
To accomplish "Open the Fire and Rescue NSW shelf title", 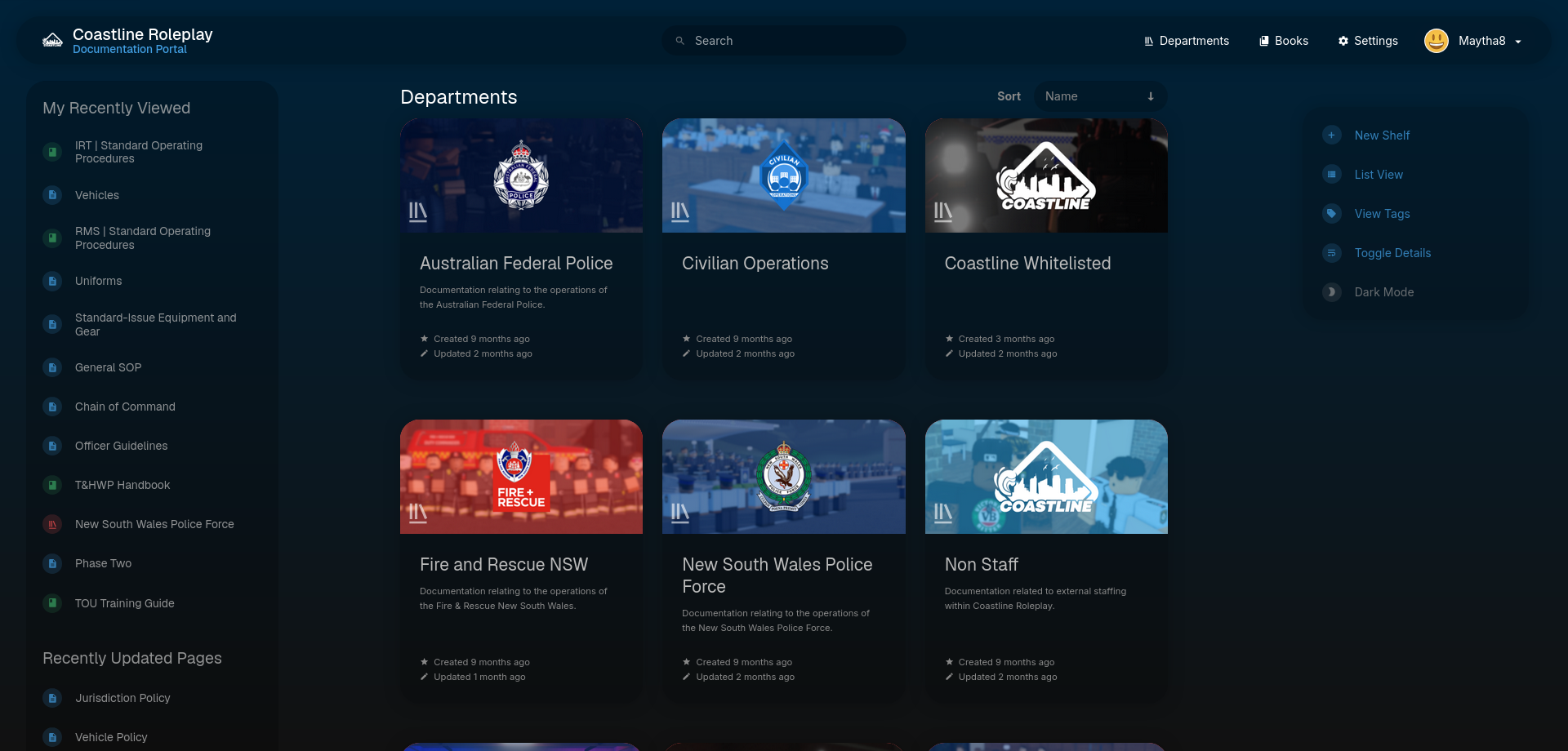I will [x=504, y=565].
